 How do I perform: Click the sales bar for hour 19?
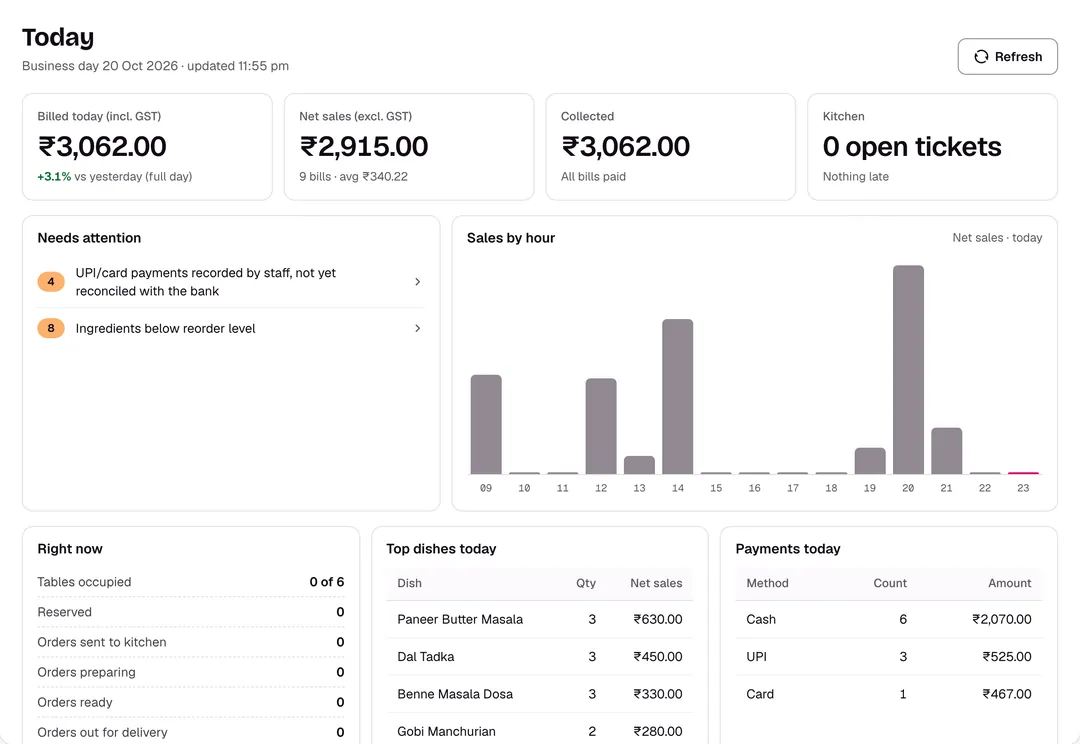click(870, 461)
